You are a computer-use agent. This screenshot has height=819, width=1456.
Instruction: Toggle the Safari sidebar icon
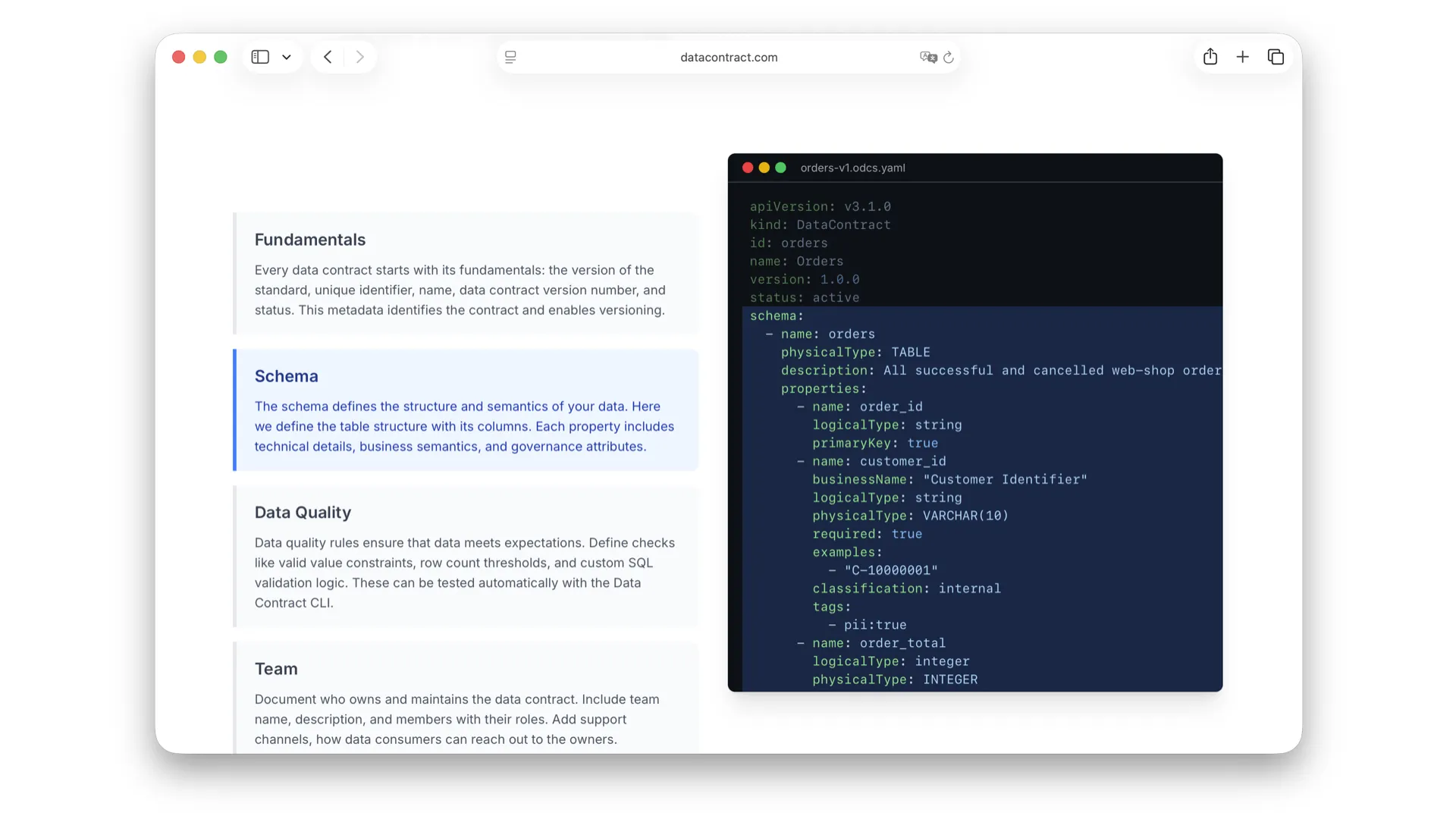(x=260, y=57)
